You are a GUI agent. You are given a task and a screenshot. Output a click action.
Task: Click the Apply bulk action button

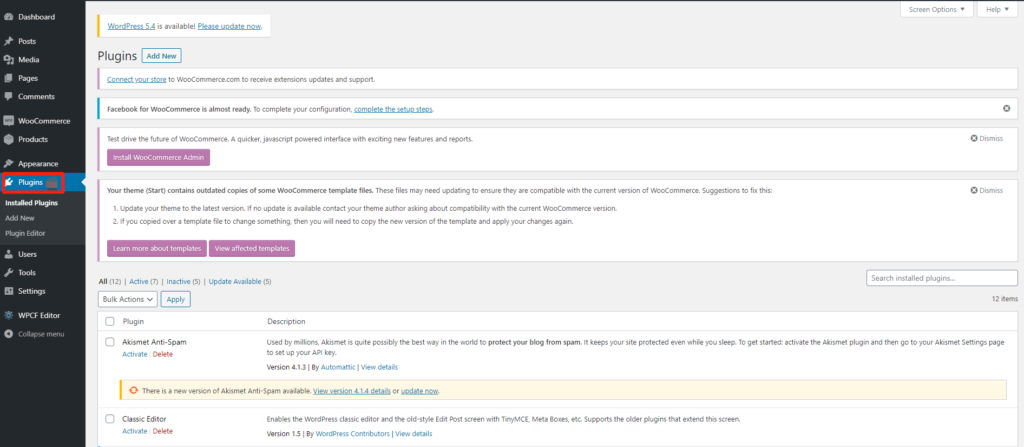(x=176, y=299)
